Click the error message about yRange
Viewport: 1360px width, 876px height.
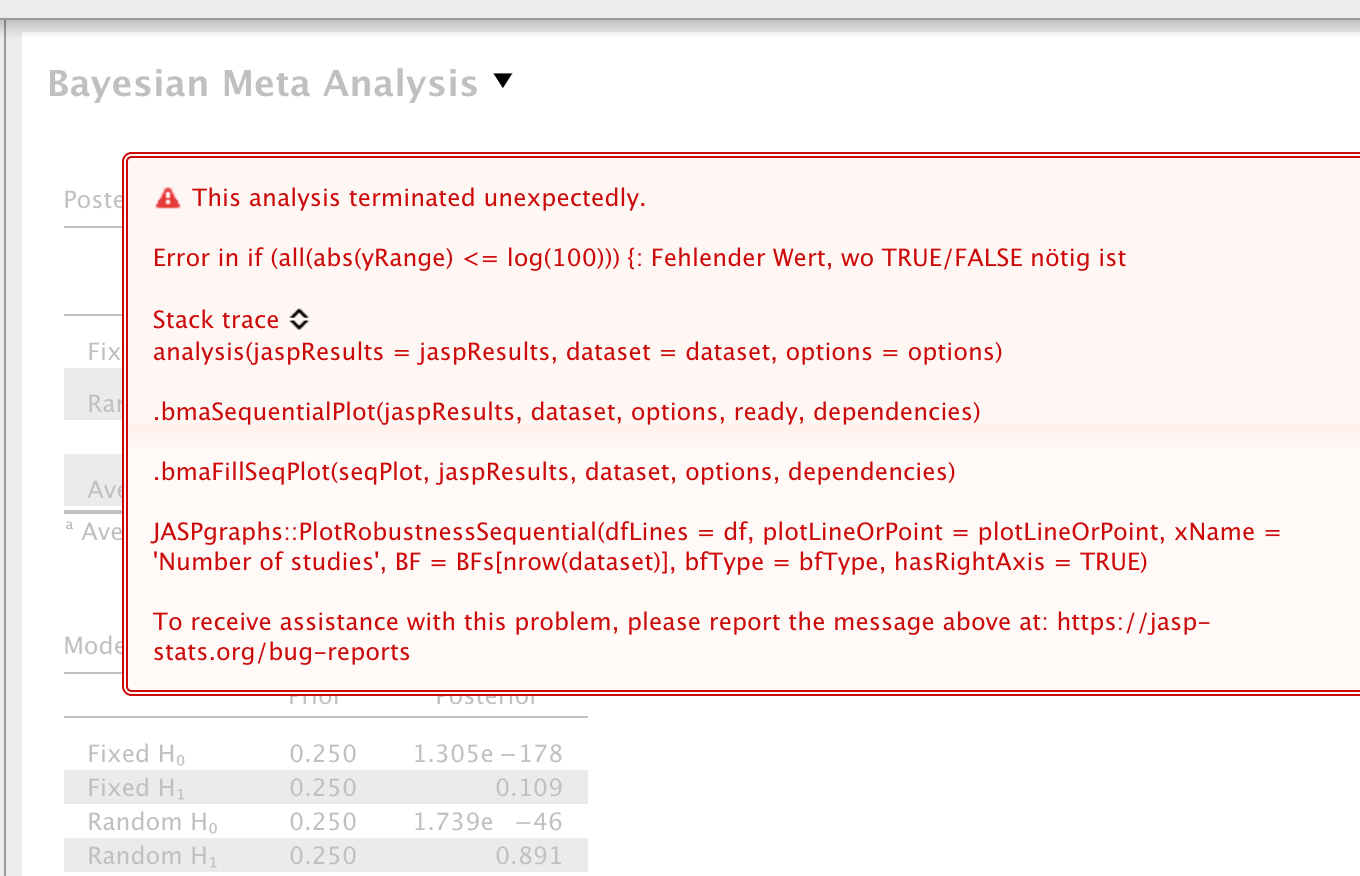tap(639, 257)
